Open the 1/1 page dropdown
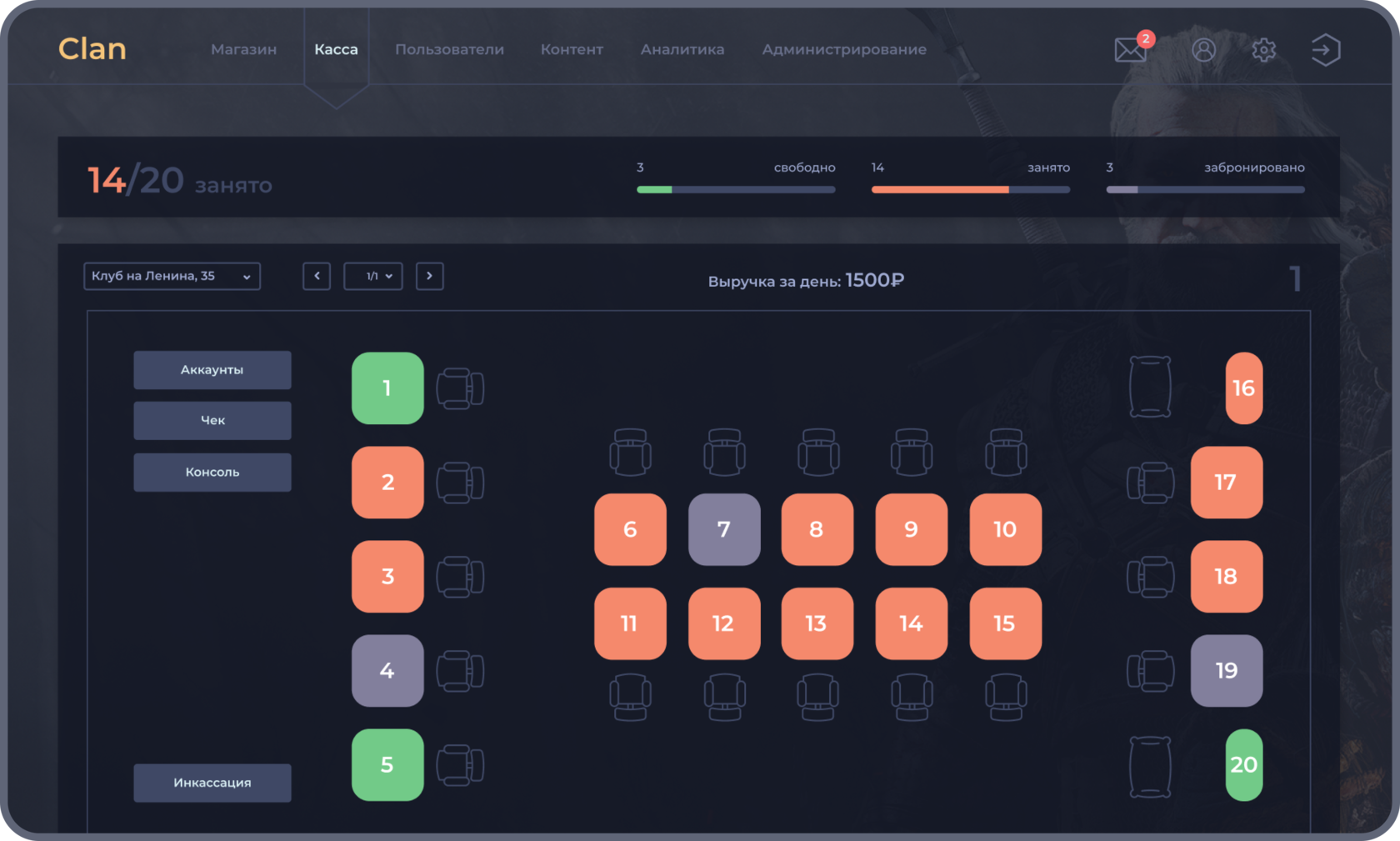This screenshot has height=841, width=1400. click(373, 276)
